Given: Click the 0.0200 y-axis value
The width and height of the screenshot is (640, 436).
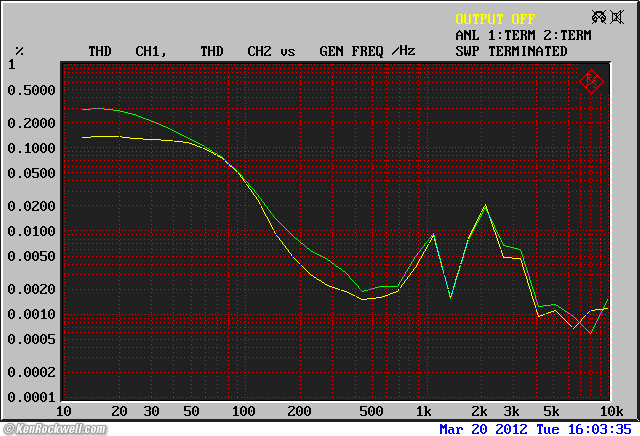Looking at the screenshot, I should (31, 206).
